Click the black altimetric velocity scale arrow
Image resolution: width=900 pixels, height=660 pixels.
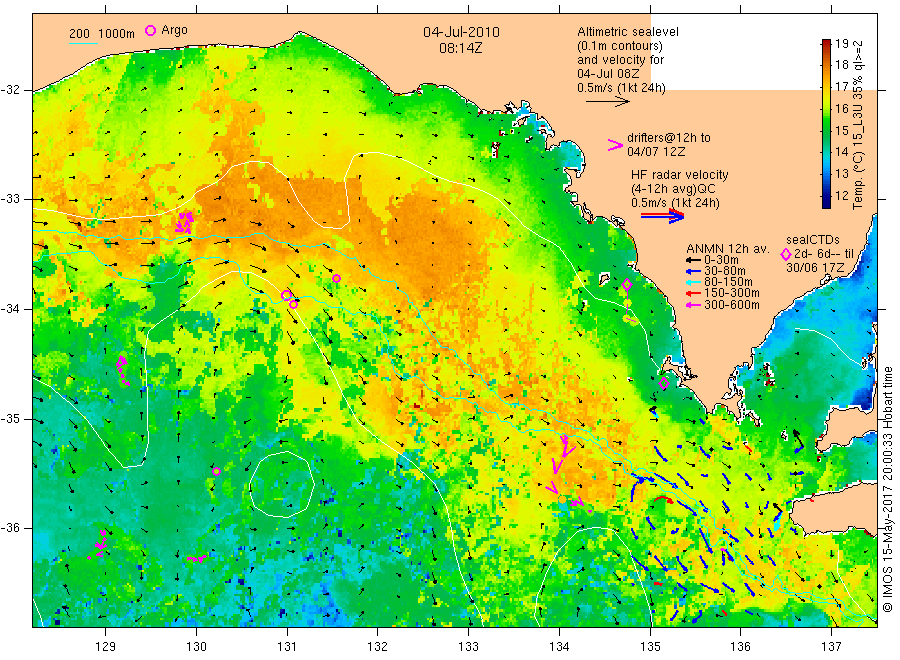click(608, 102)
